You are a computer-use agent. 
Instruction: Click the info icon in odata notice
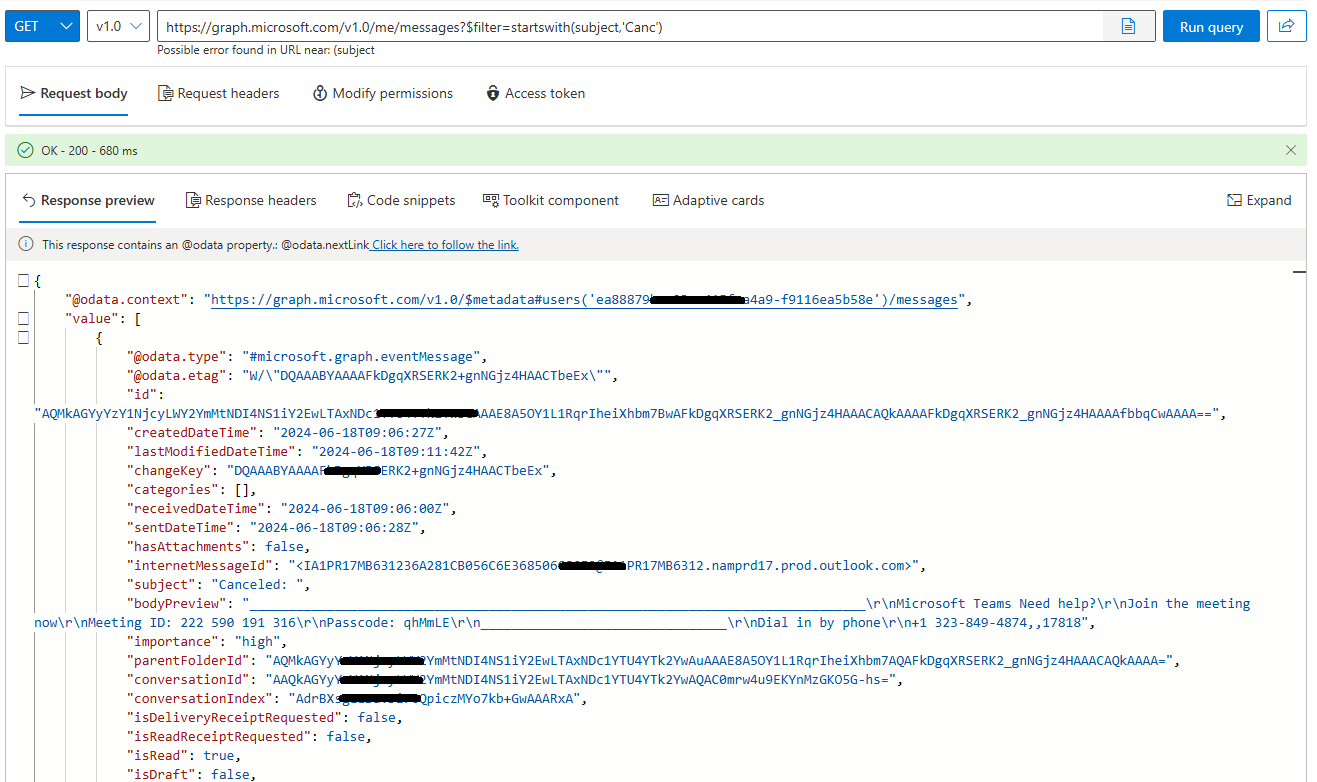(x=24, y=244)
